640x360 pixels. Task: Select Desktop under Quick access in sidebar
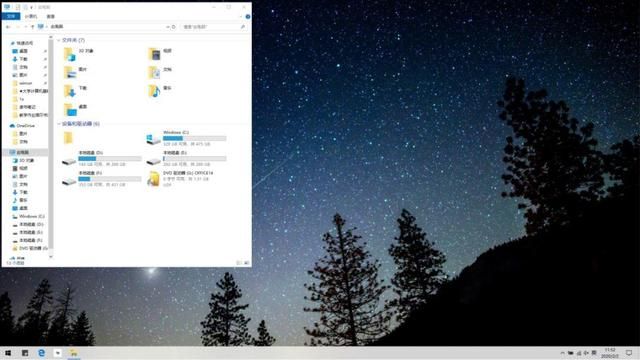click(x=24, y=51)
